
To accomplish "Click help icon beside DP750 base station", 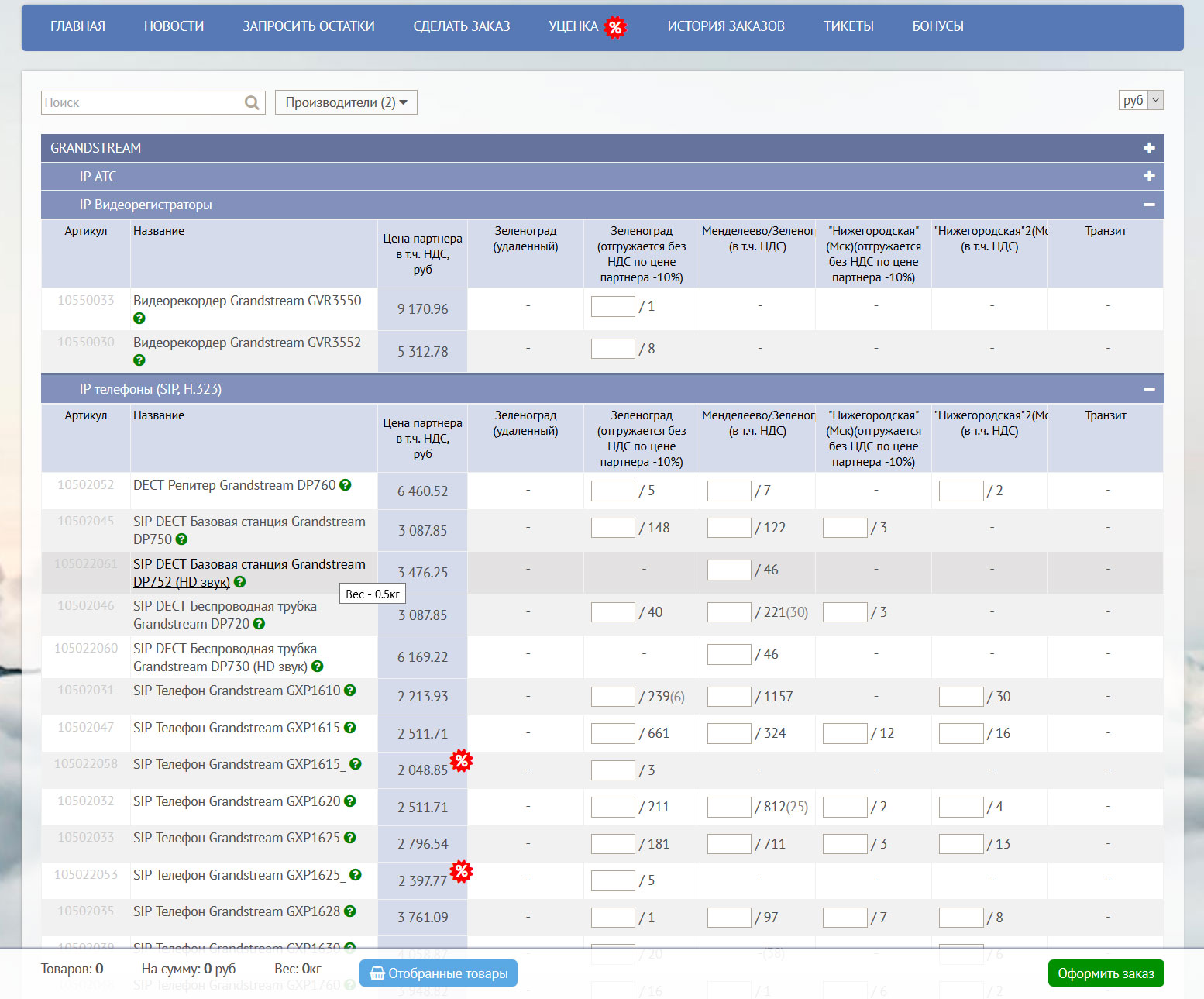I will click(181, 539).
